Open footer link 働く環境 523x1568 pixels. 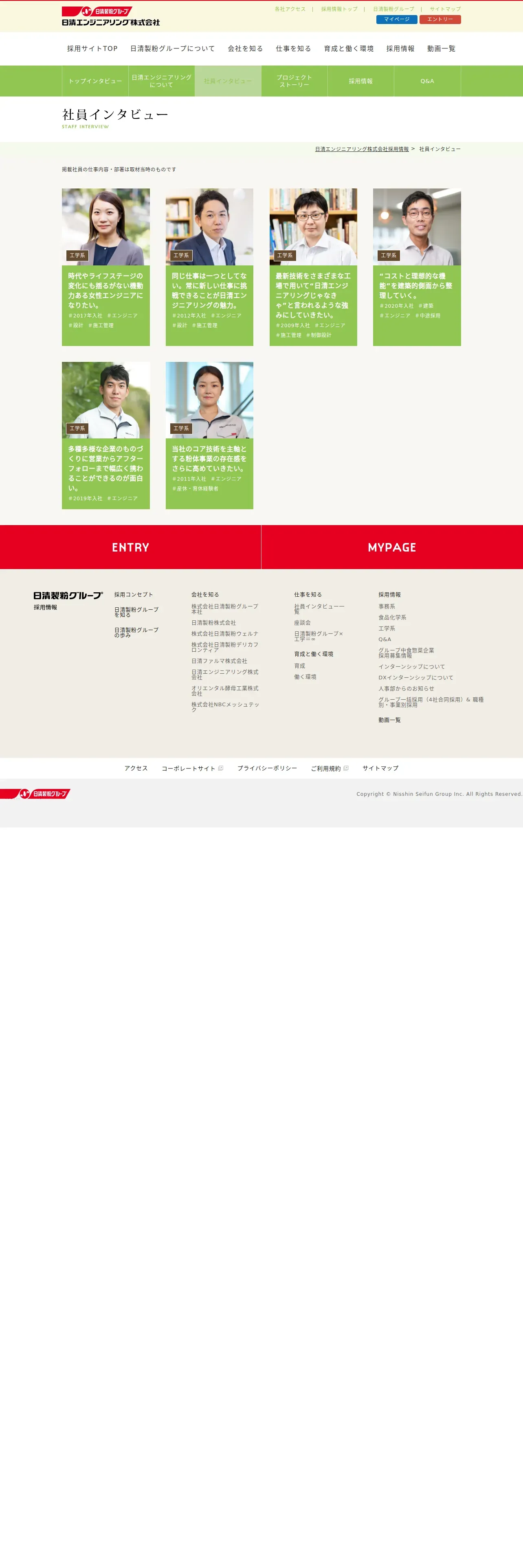pyautogui.click(x=305, y=677)
